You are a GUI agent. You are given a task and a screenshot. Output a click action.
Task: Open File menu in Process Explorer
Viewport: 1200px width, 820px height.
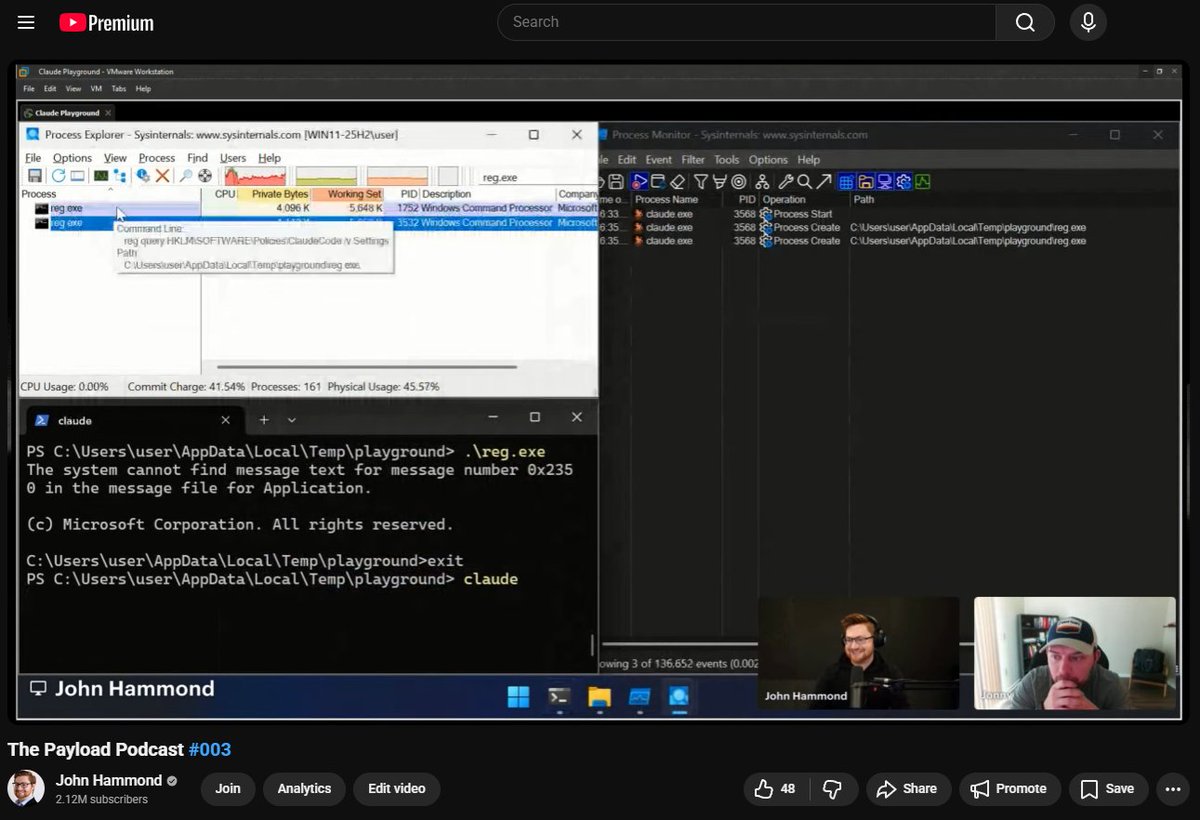click(x=33, y=158)
